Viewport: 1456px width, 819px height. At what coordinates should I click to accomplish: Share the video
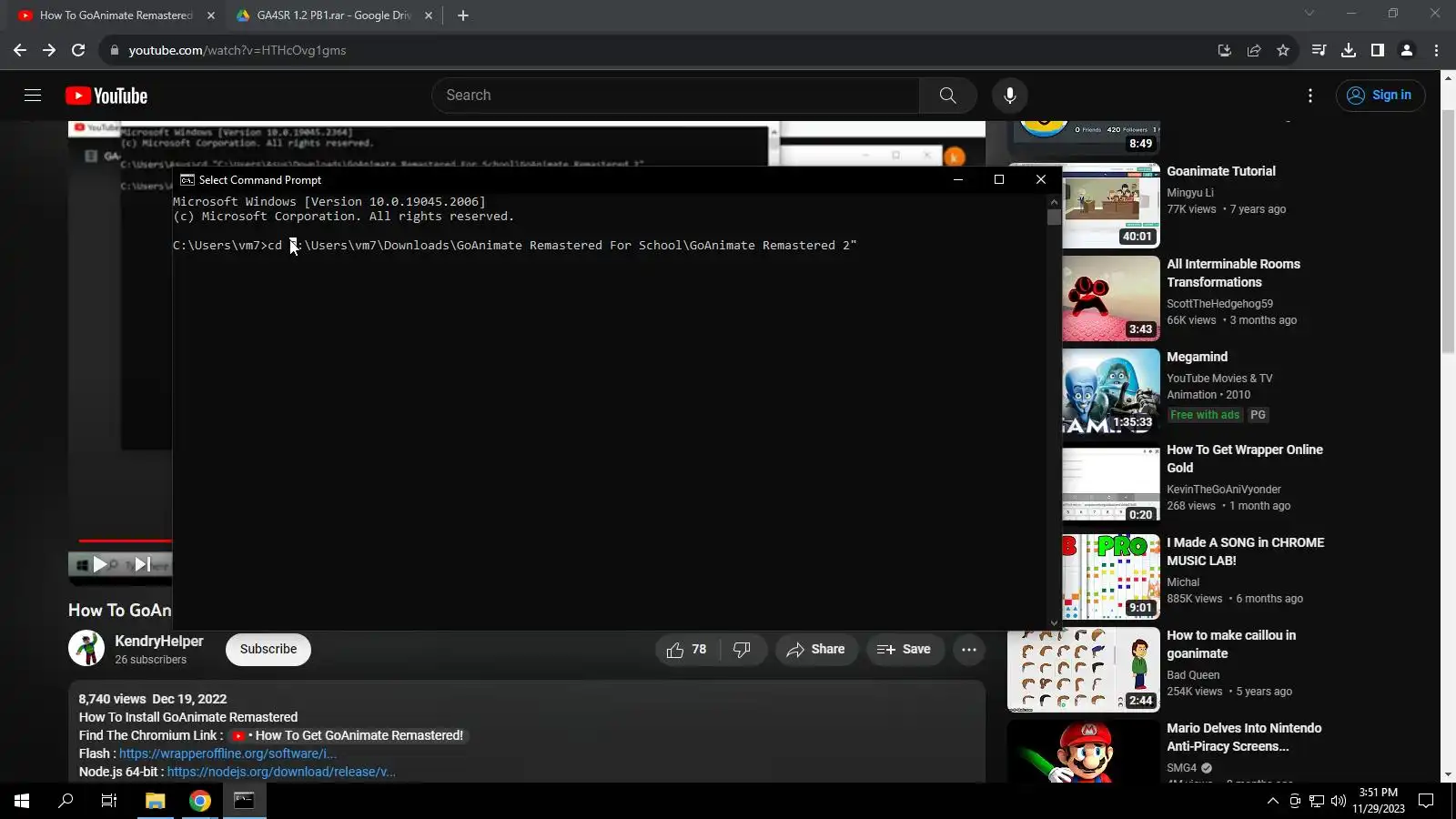coord(816,650)
